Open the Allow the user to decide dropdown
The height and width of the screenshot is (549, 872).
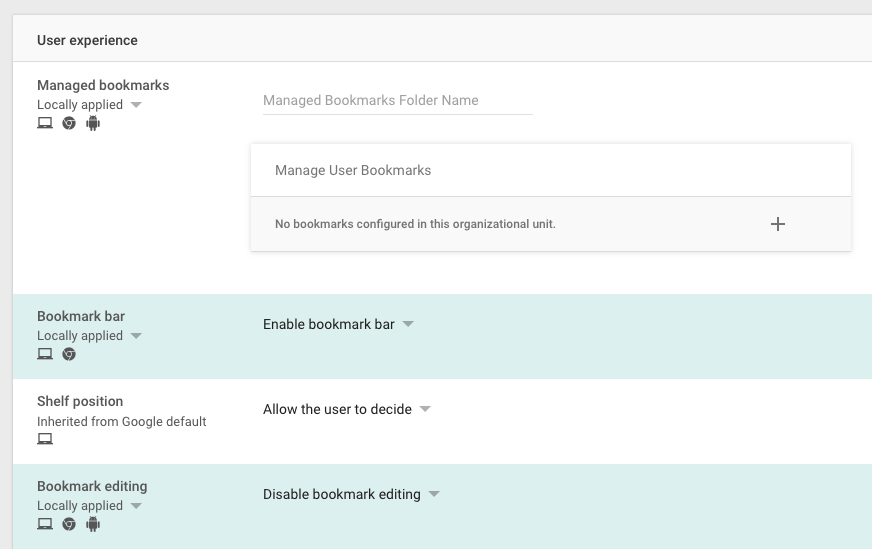tap(346, 409)
